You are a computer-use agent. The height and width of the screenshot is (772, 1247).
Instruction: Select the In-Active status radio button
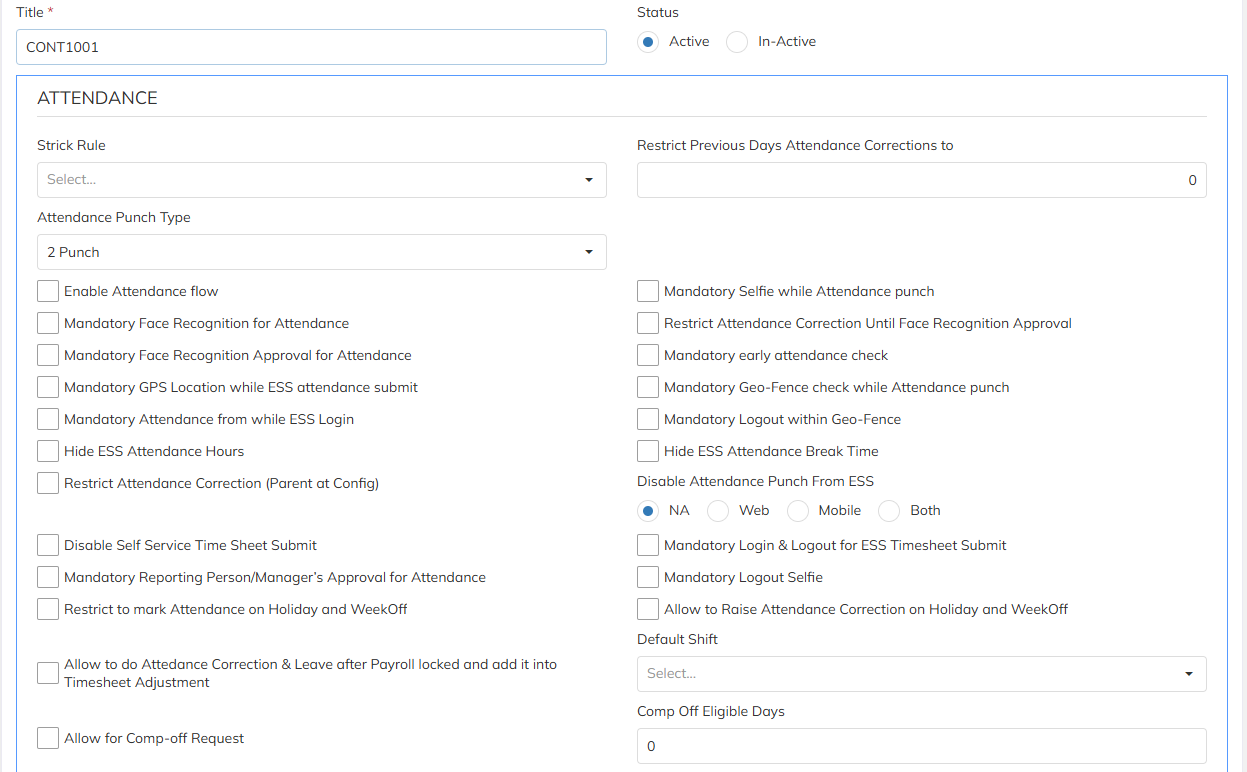click(737, 42)
